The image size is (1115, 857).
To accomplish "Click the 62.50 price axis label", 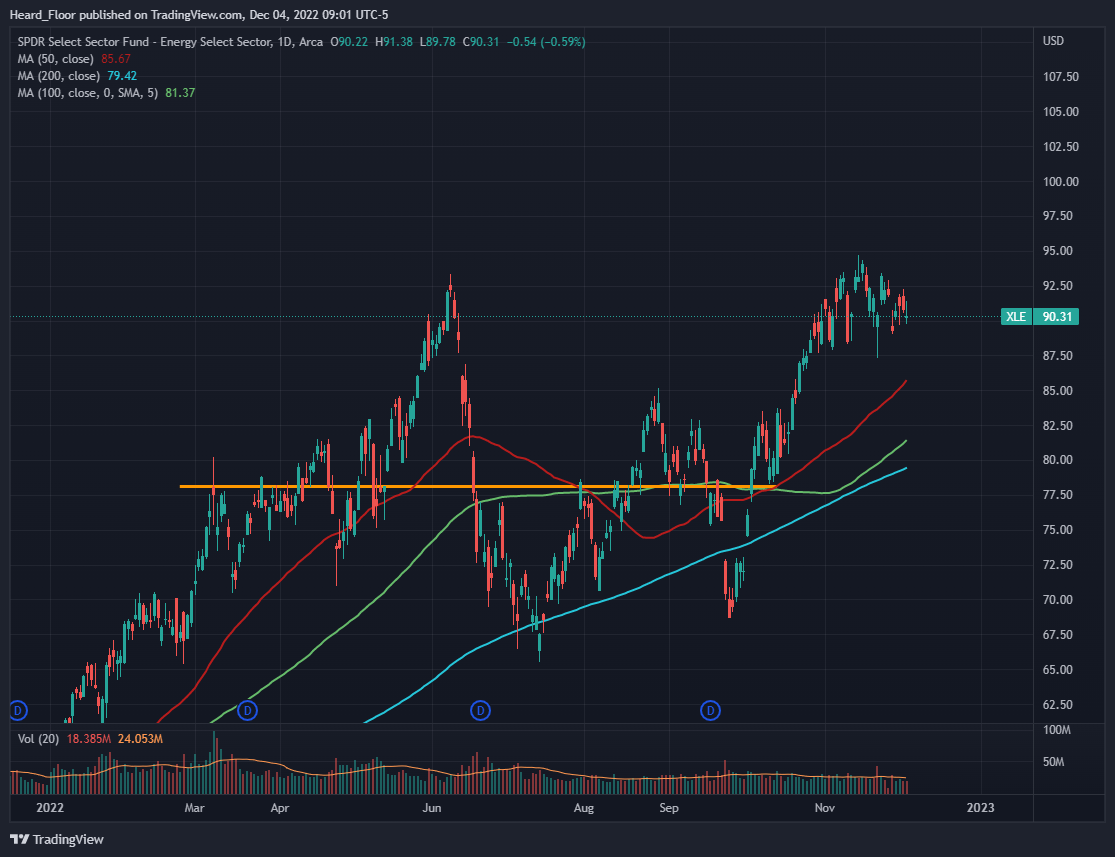I will coord(1057,705).
